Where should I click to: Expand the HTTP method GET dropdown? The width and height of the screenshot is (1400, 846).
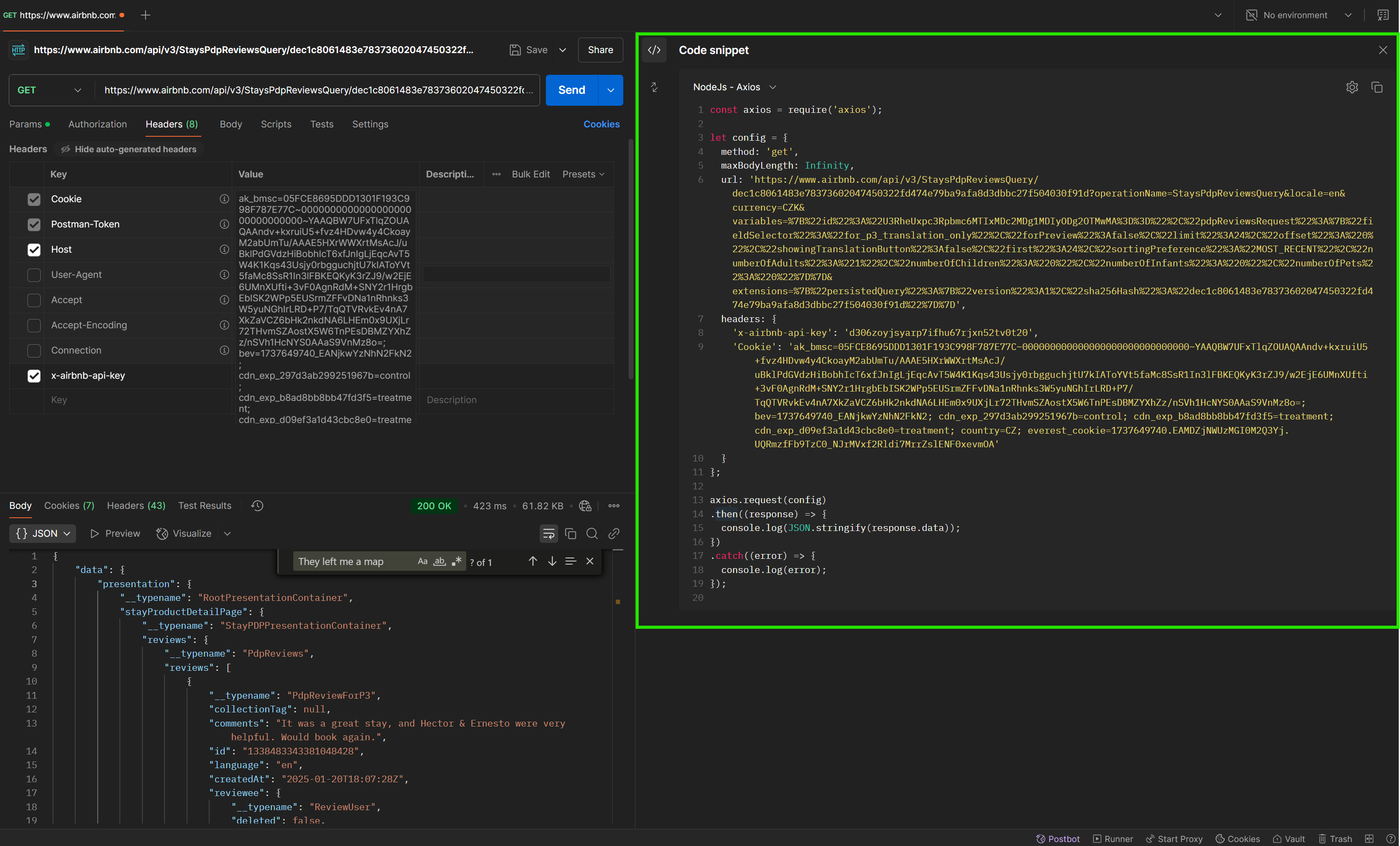47,89
